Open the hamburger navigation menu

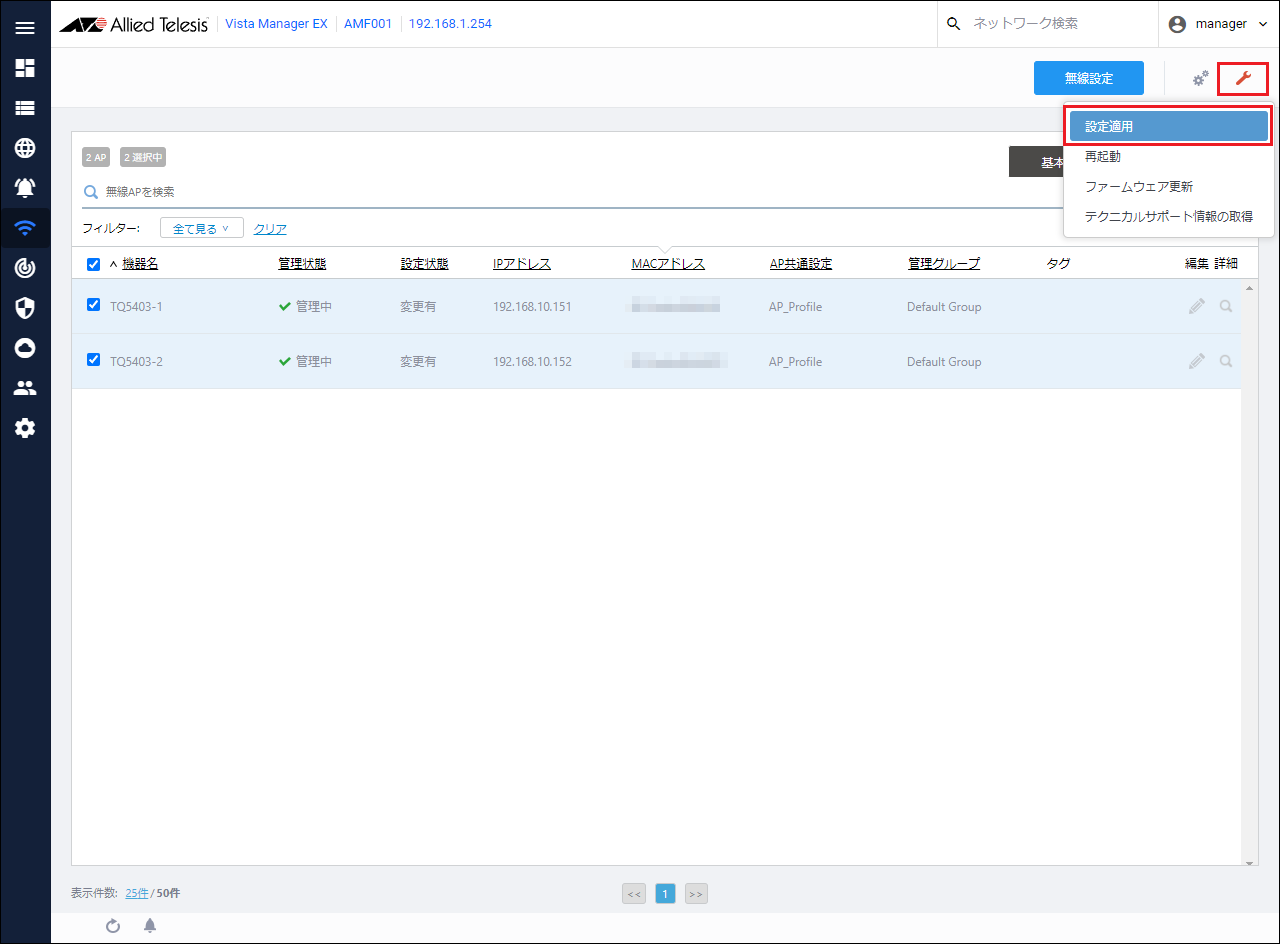25,28
